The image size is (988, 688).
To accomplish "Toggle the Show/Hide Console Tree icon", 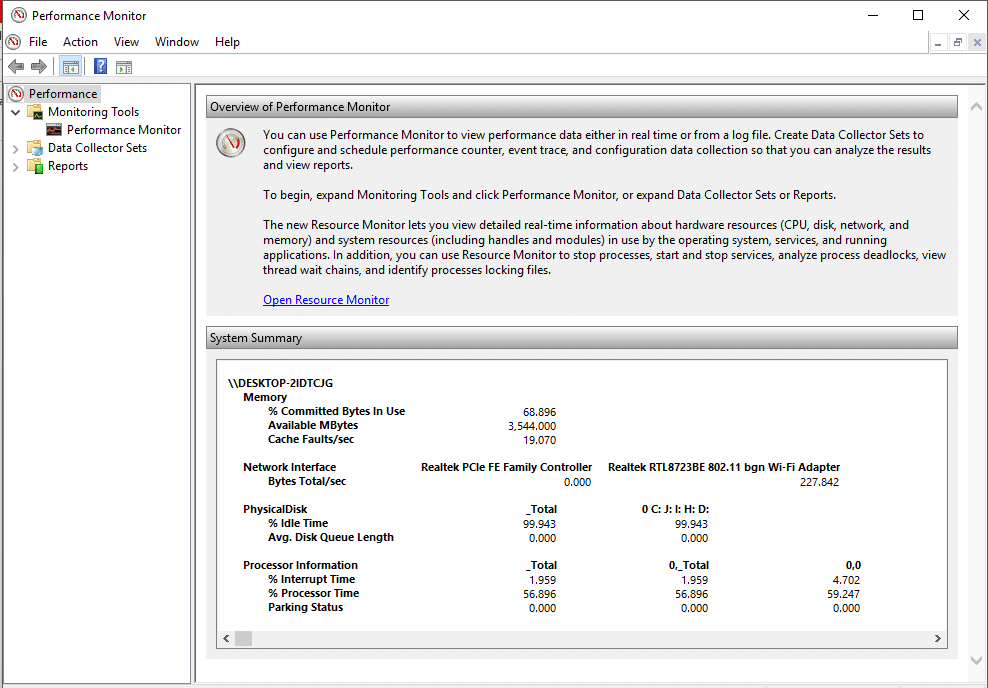I will tap(70, 67).
